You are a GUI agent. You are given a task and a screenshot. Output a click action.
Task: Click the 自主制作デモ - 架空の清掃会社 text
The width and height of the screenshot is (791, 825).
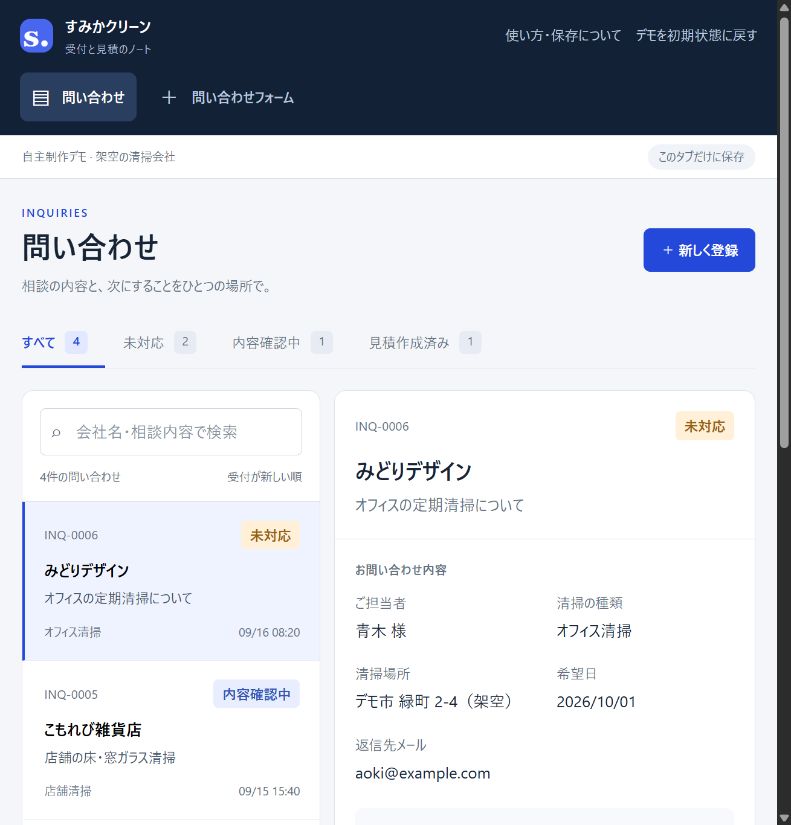tap(98, 157)
